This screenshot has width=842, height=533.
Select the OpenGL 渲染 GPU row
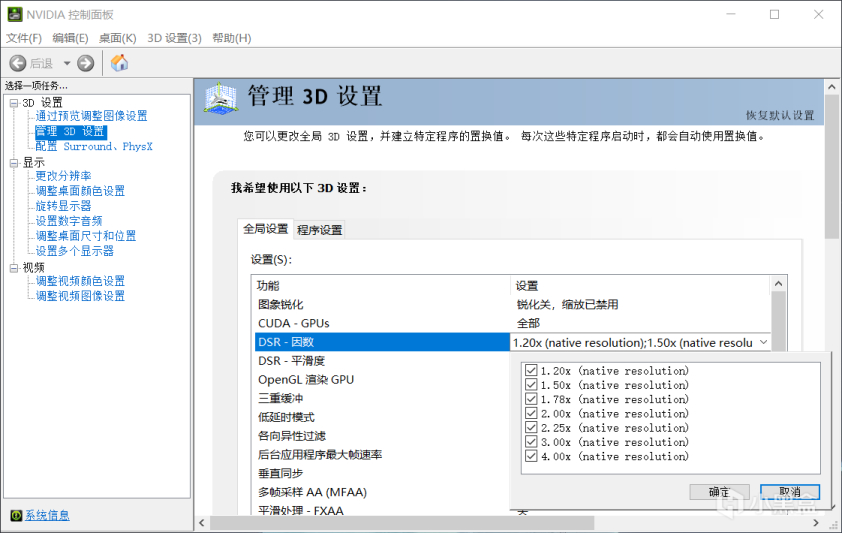click(x=381, y=379)
